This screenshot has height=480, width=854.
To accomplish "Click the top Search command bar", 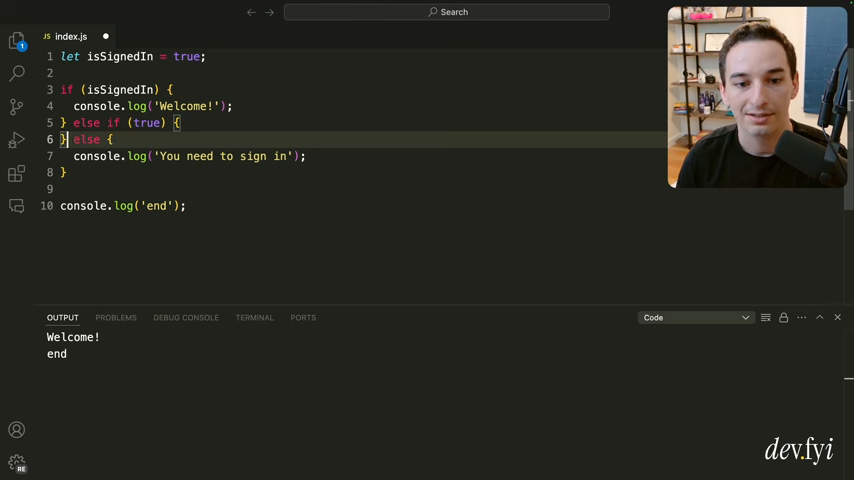I will pos(447,12).
